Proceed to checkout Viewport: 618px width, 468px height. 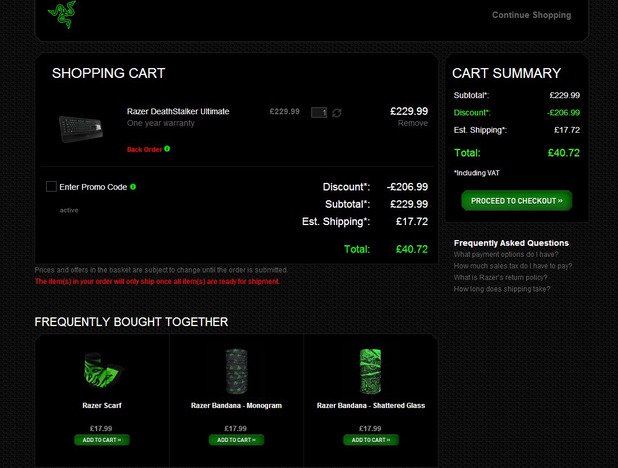click(517, 200)
